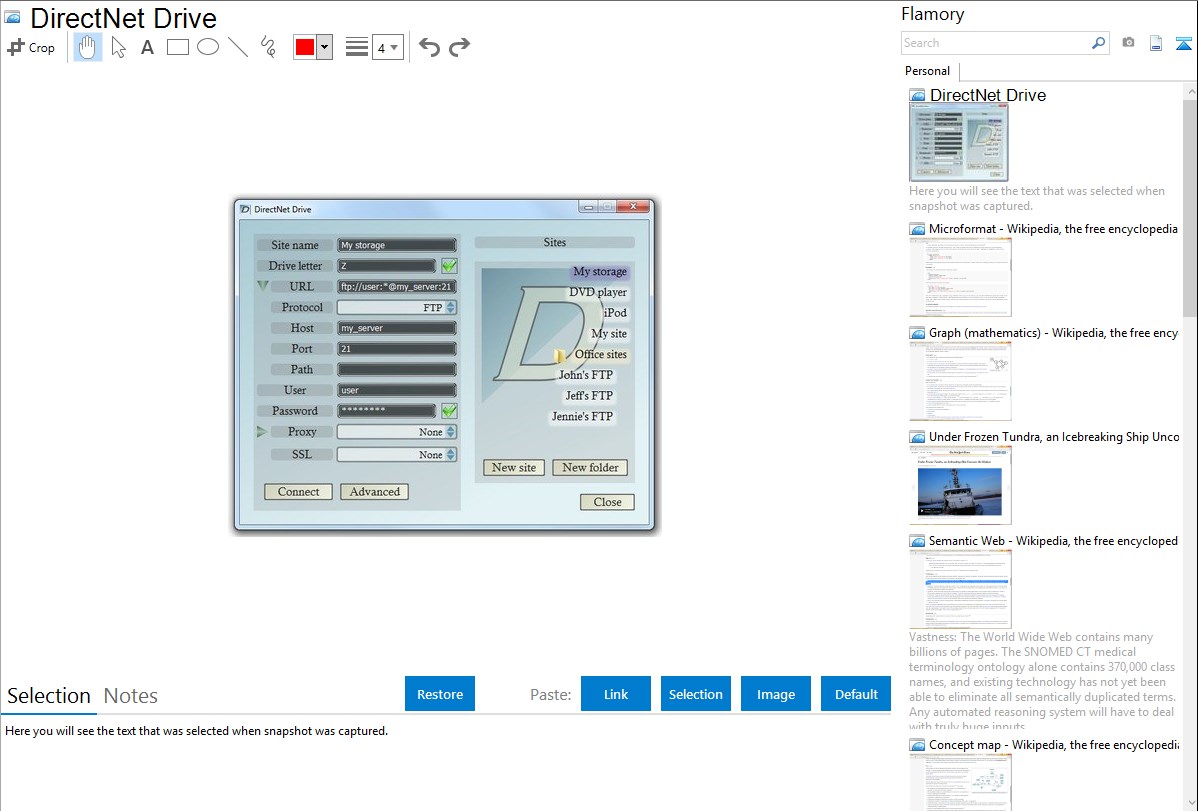Open the Graph (mathematics) snapshot thumbnail

(960, 381)
